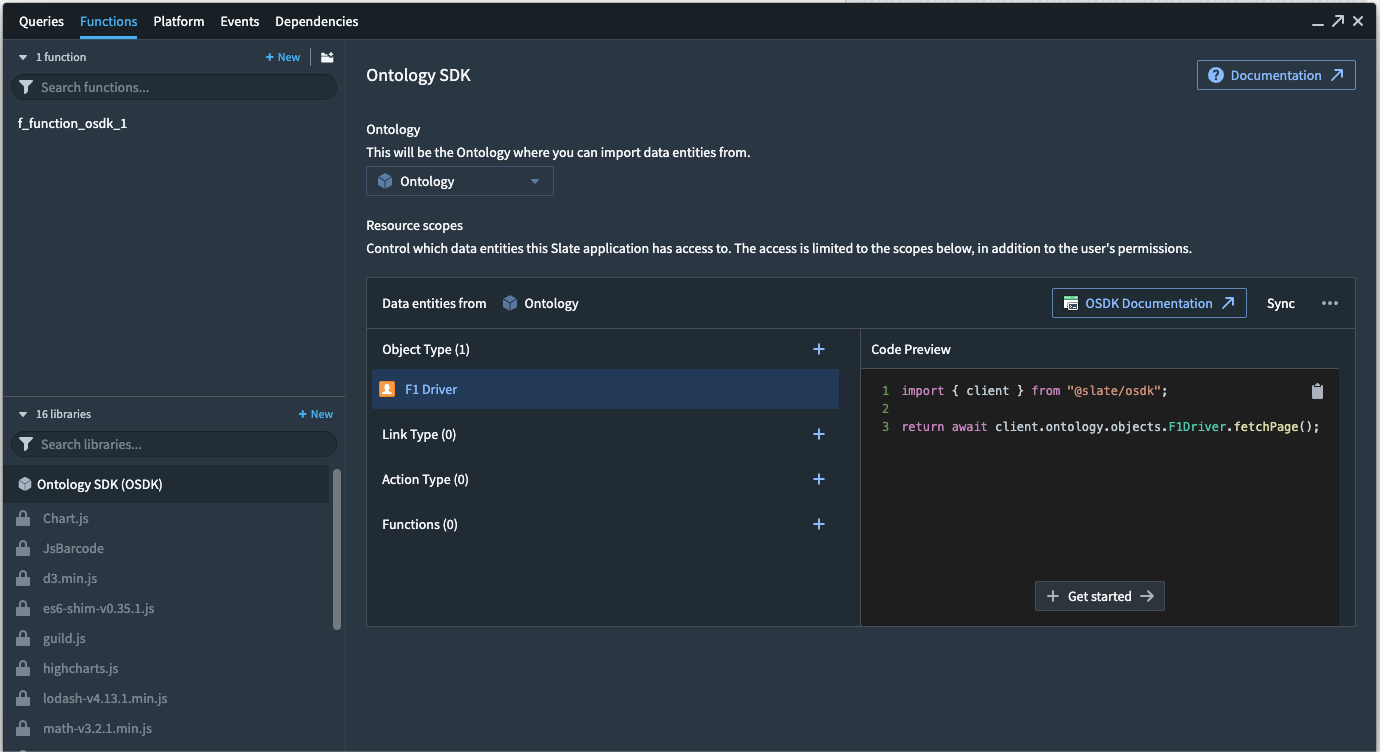The image size is (1380, 752).
Task: Close the panel with the X icon
Action: (1358, 21)
